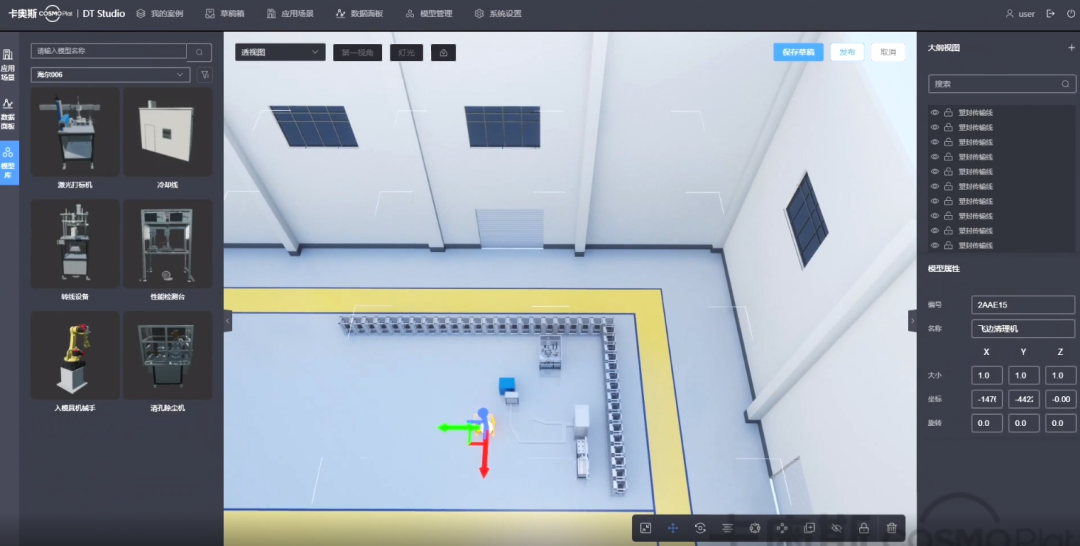Click the rotate tool in bottom toolbar

pos(700,527)
